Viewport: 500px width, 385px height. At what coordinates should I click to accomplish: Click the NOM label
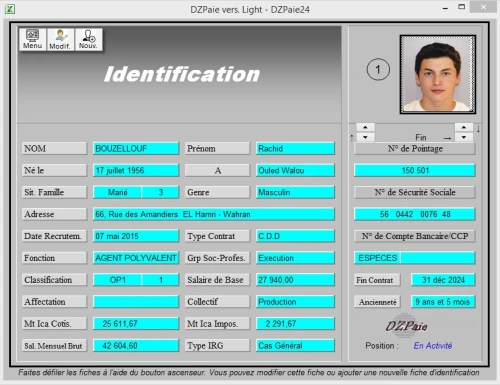[54, 148]
